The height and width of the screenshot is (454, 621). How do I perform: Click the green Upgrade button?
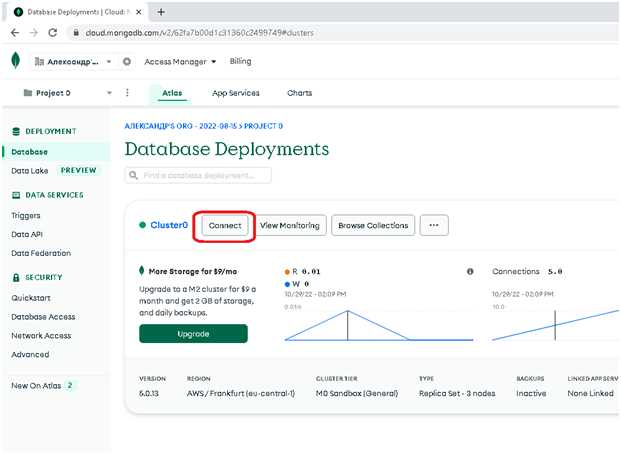tap(193, 334)
